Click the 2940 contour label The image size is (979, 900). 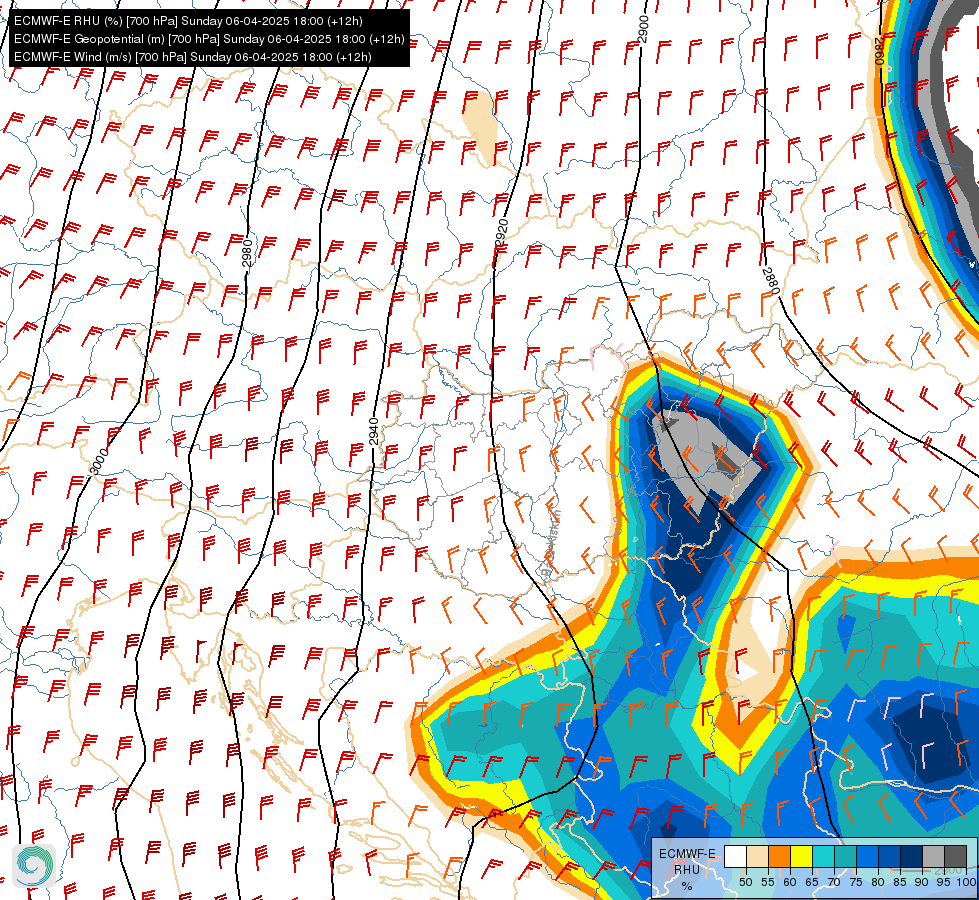click(373, 432)
